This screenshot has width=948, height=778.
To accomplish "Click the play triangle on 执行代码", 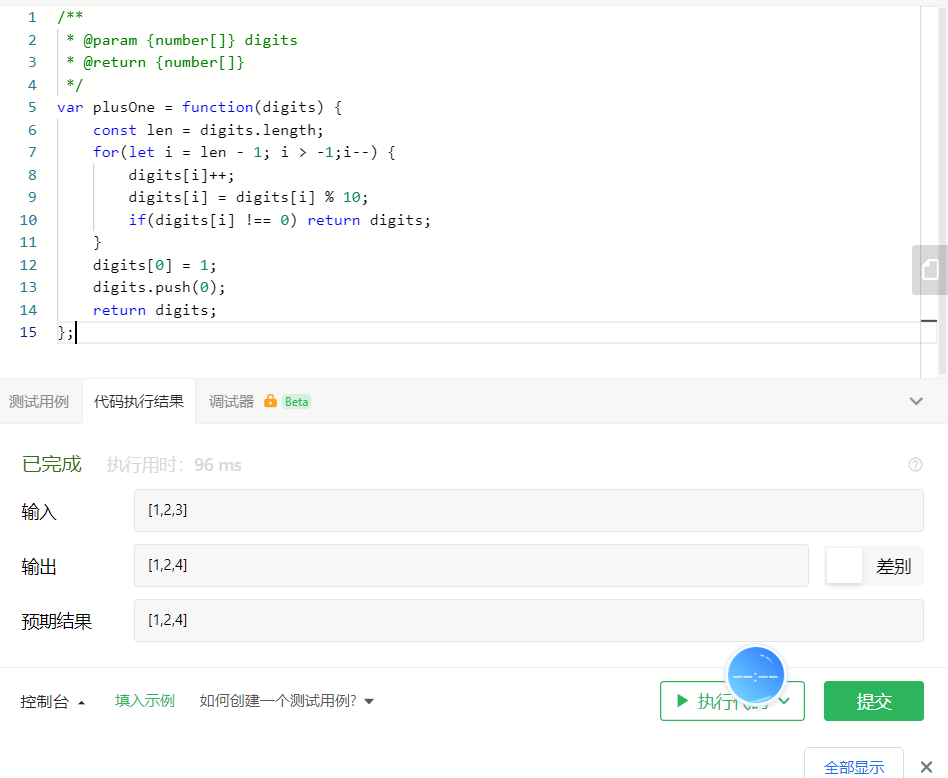I will coord(683,701).
